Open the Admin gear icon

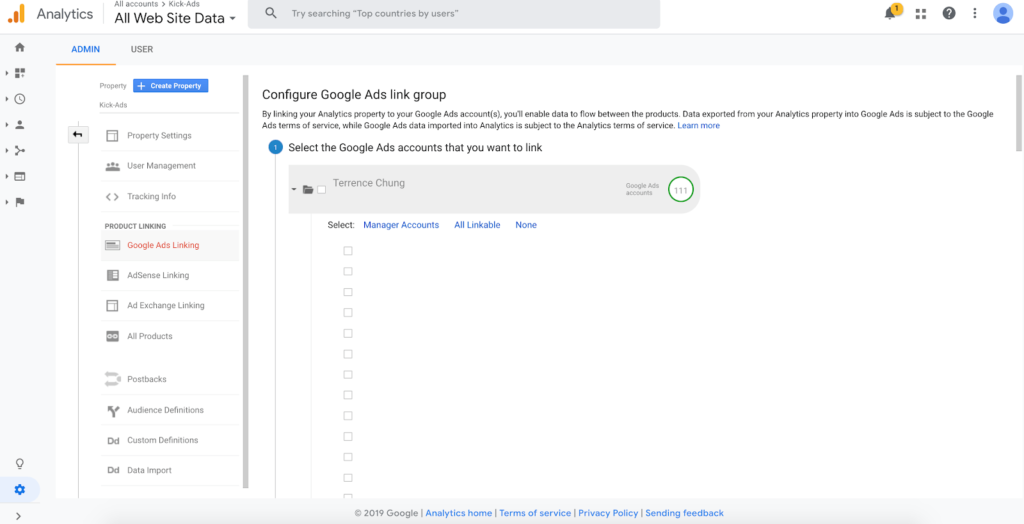coord(20,489)
